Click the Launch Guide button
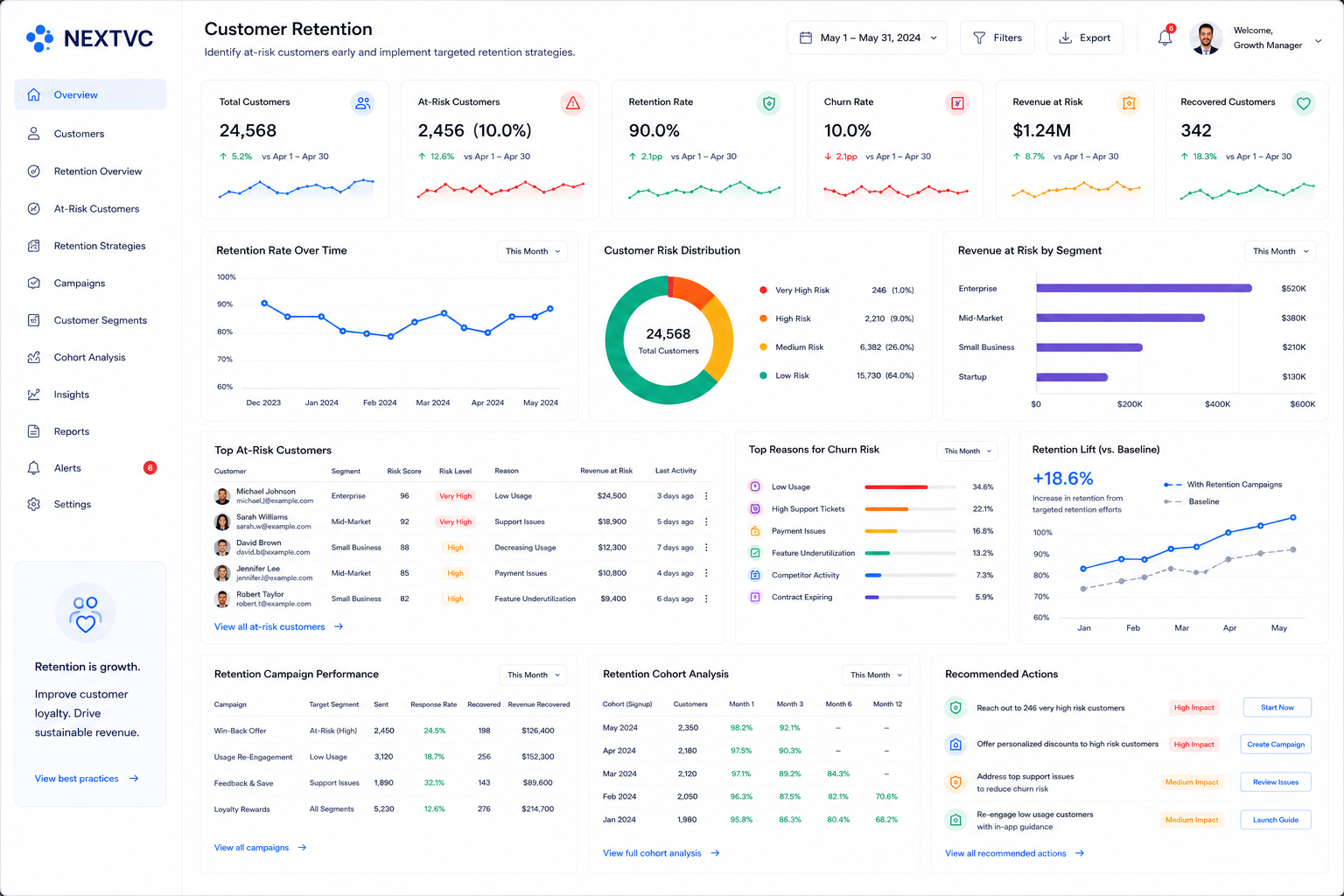The height and width of the screenshot is (896, 1344). pyautogui.click(x=1276, y=820)
